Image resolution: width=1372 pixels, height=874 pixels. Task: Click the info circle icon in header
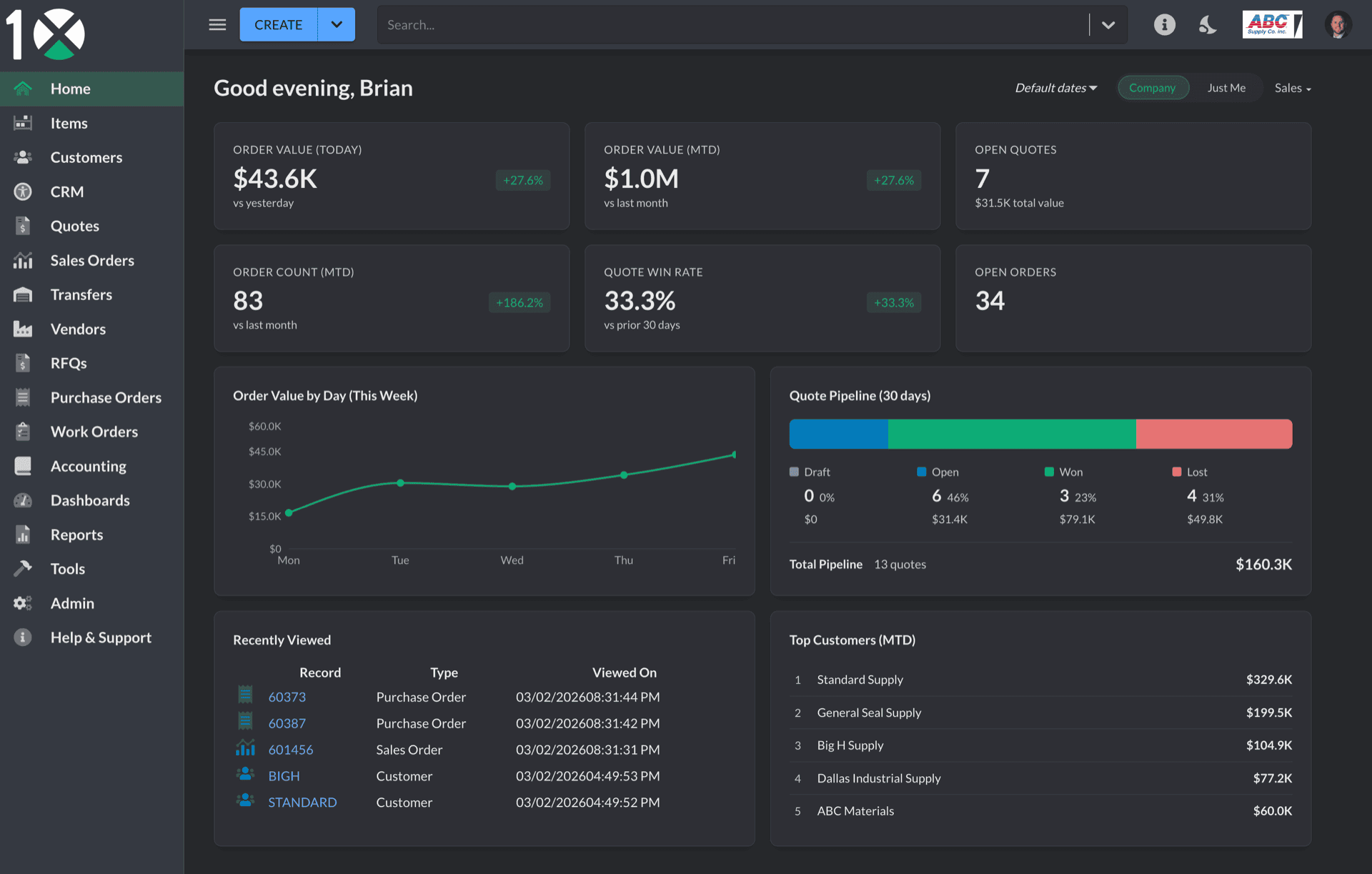(x=1164, y=25)
